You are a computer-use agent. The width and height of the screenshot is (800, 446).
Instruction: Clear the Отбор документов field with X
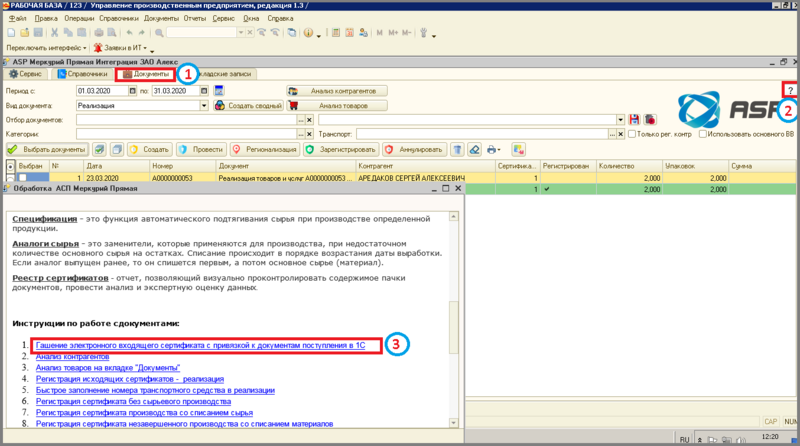point(310,119)
